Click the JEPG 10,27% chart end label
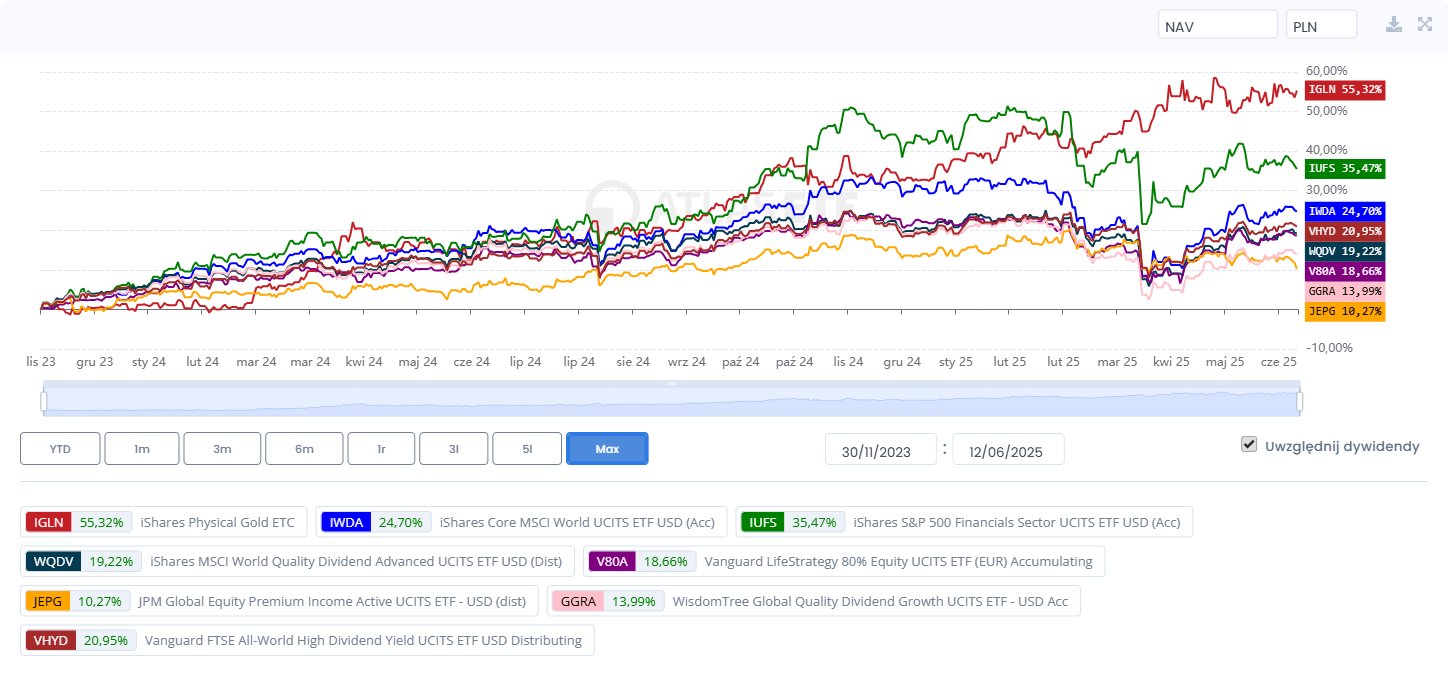Viewport: 1448px width, 680px height. click(1345, 311)
